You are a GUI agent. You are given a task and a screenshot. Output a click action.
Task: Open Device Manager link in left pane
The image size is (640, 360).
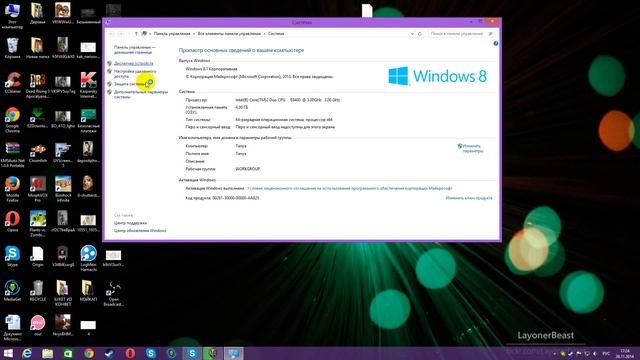(x=133, y=63)
